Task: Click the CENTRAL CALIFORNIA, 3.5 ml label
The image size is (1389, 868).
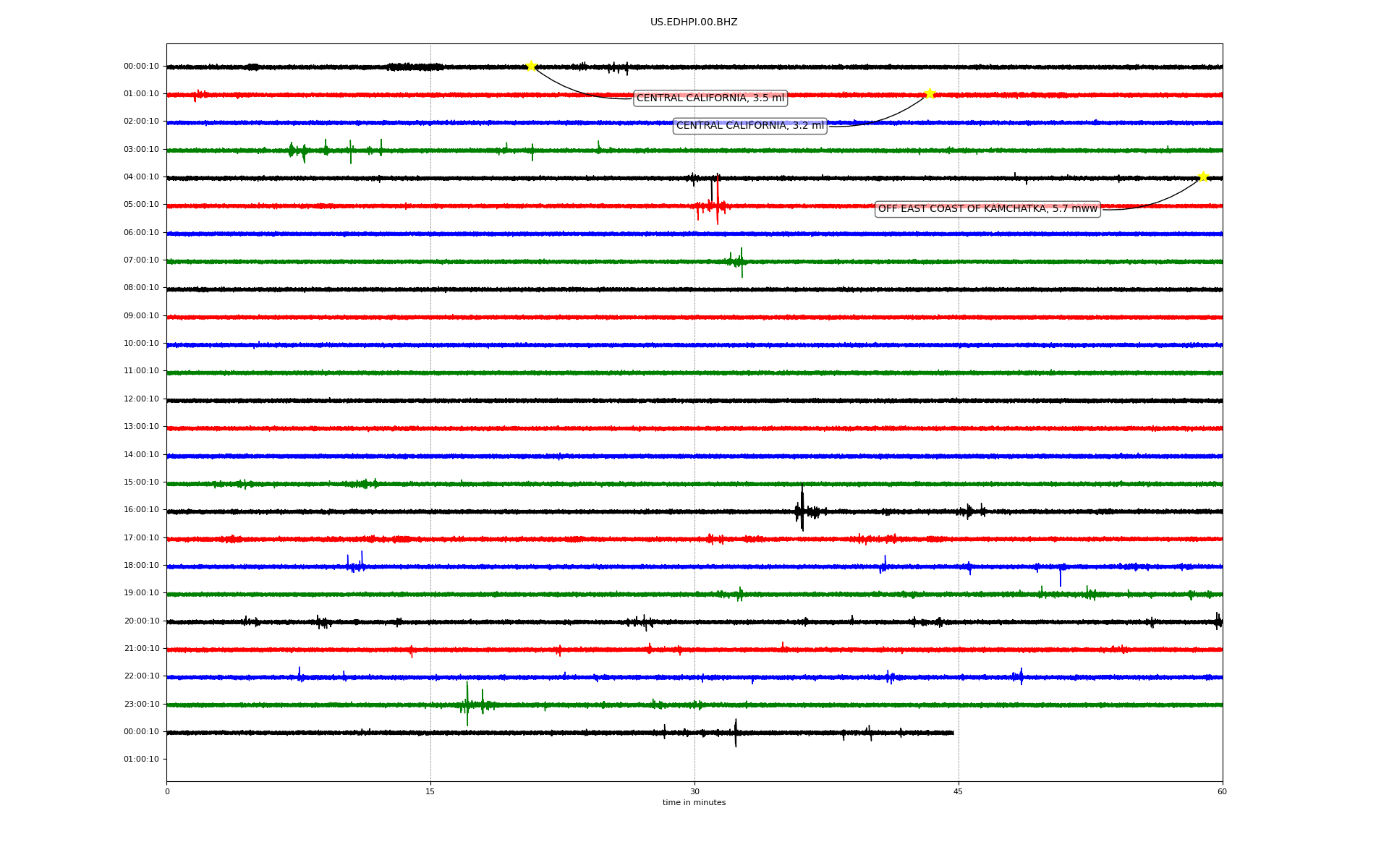Action: pyautogui.click(x=710, y=98)
